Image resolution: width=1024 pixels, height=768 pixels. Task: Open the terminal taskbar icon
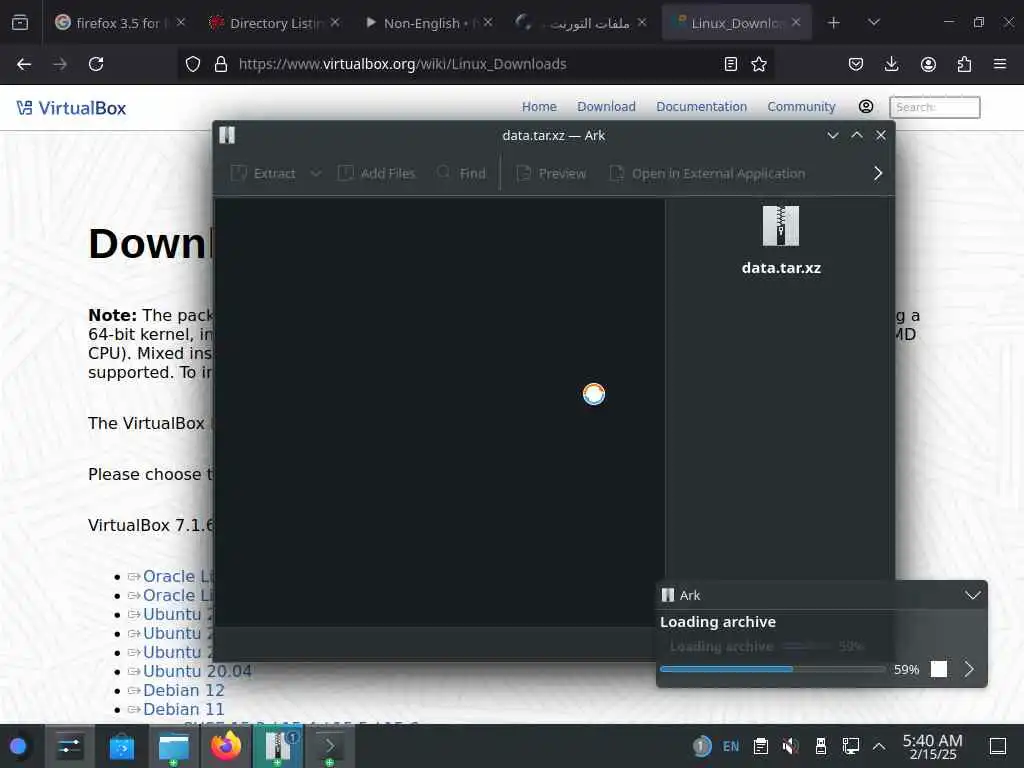point(330,746)
